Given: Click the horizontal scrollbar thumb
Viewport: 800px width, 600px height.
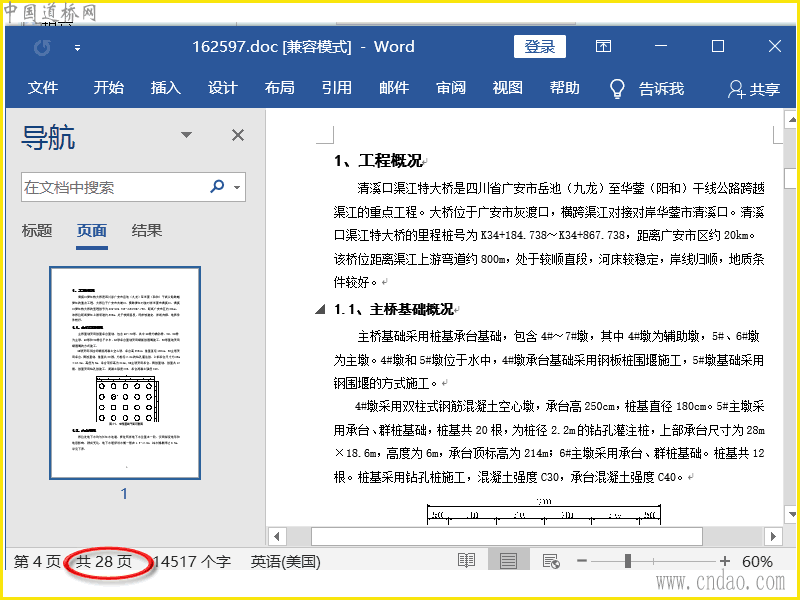Looking at the screenshot, I should coord(507,536).
